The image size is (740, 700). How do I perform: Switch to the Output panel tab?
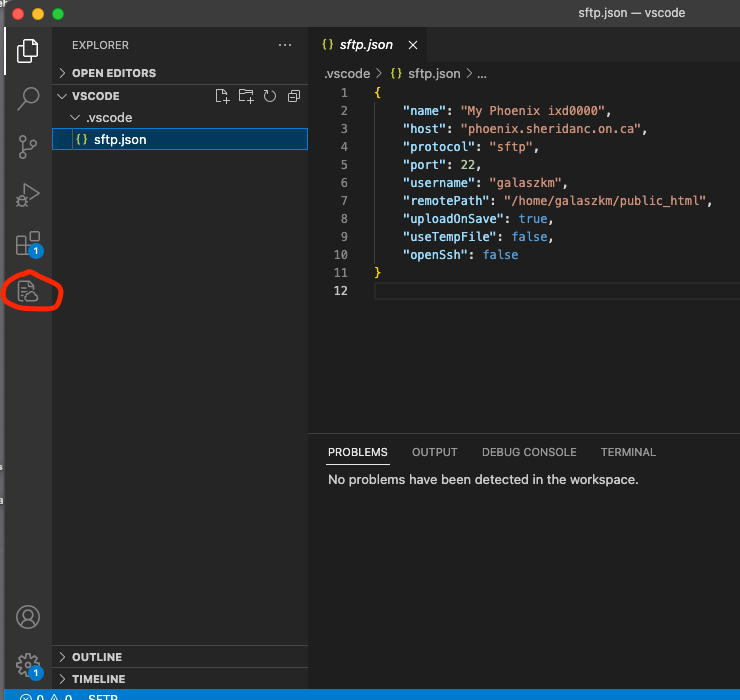tap(434, 452)
